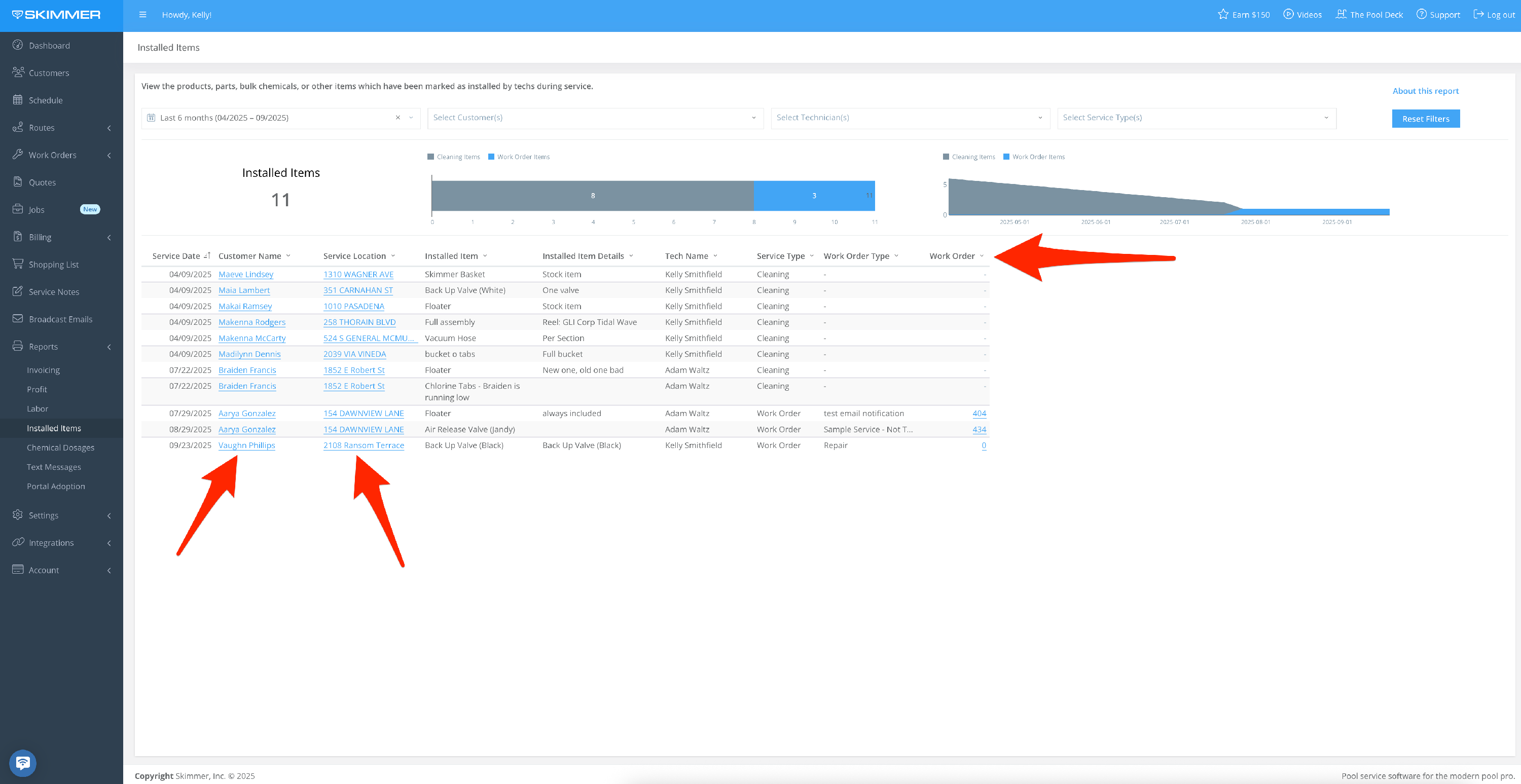
Task: Open Videos via the play icon
Action: point(1288,15)
